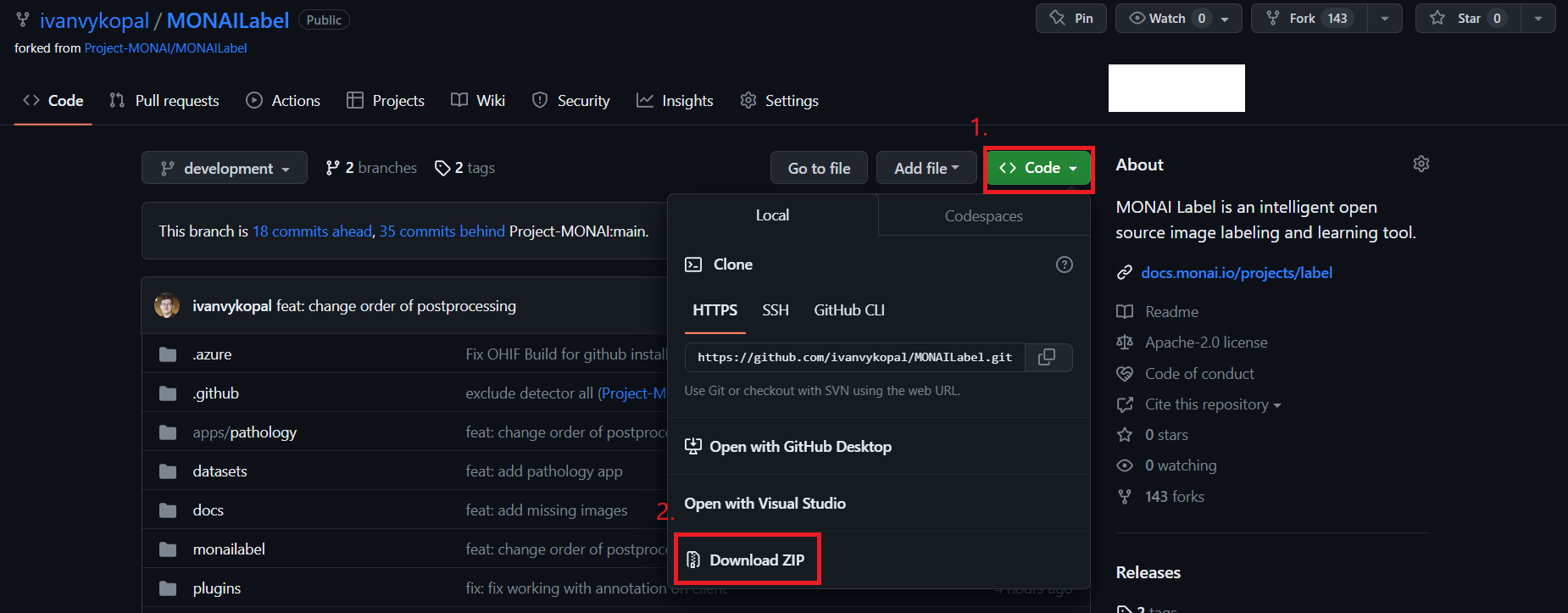Image resolution: width=1568 pixels, height=613 pixels.
Task: Click Download ZIP
Action: [x=747, y=560]
